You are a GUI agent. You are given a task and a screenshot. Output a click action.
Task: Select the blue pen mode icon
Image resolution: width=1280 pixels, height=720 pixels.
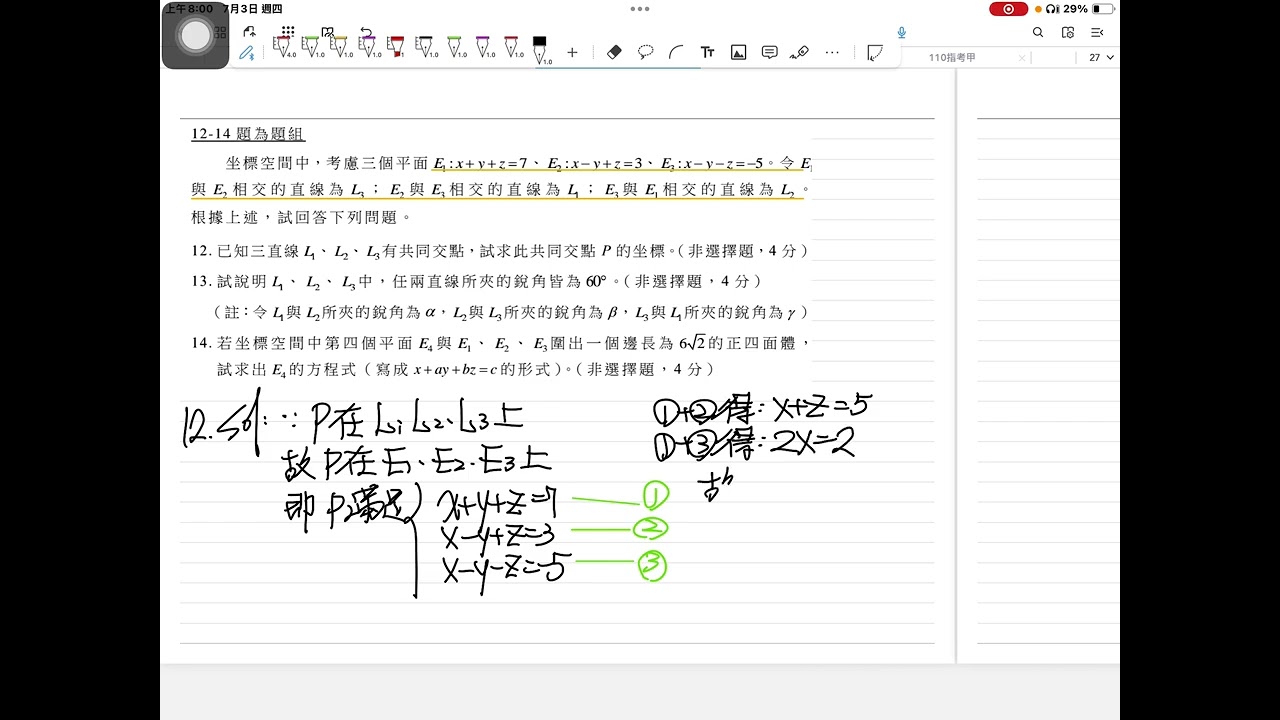coord(247,53)
